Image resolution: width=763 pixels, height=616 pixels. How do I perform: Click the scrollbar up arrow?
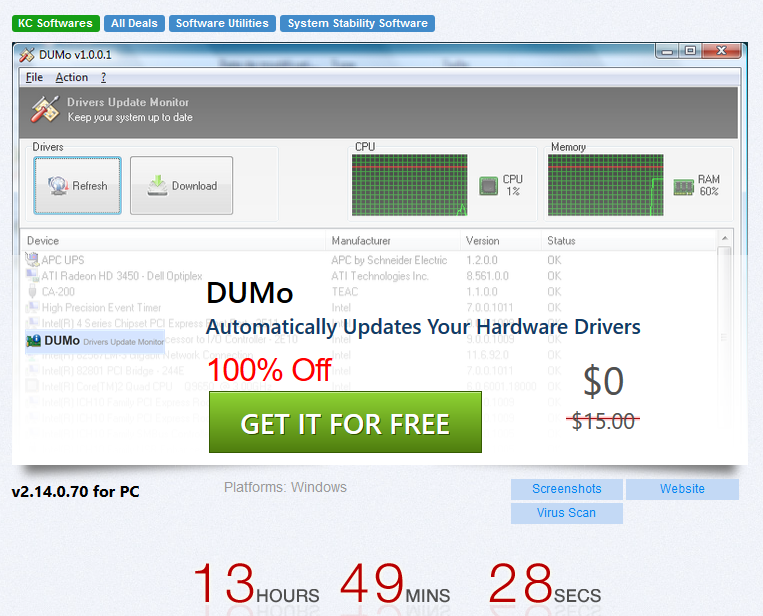click(725, 238)
